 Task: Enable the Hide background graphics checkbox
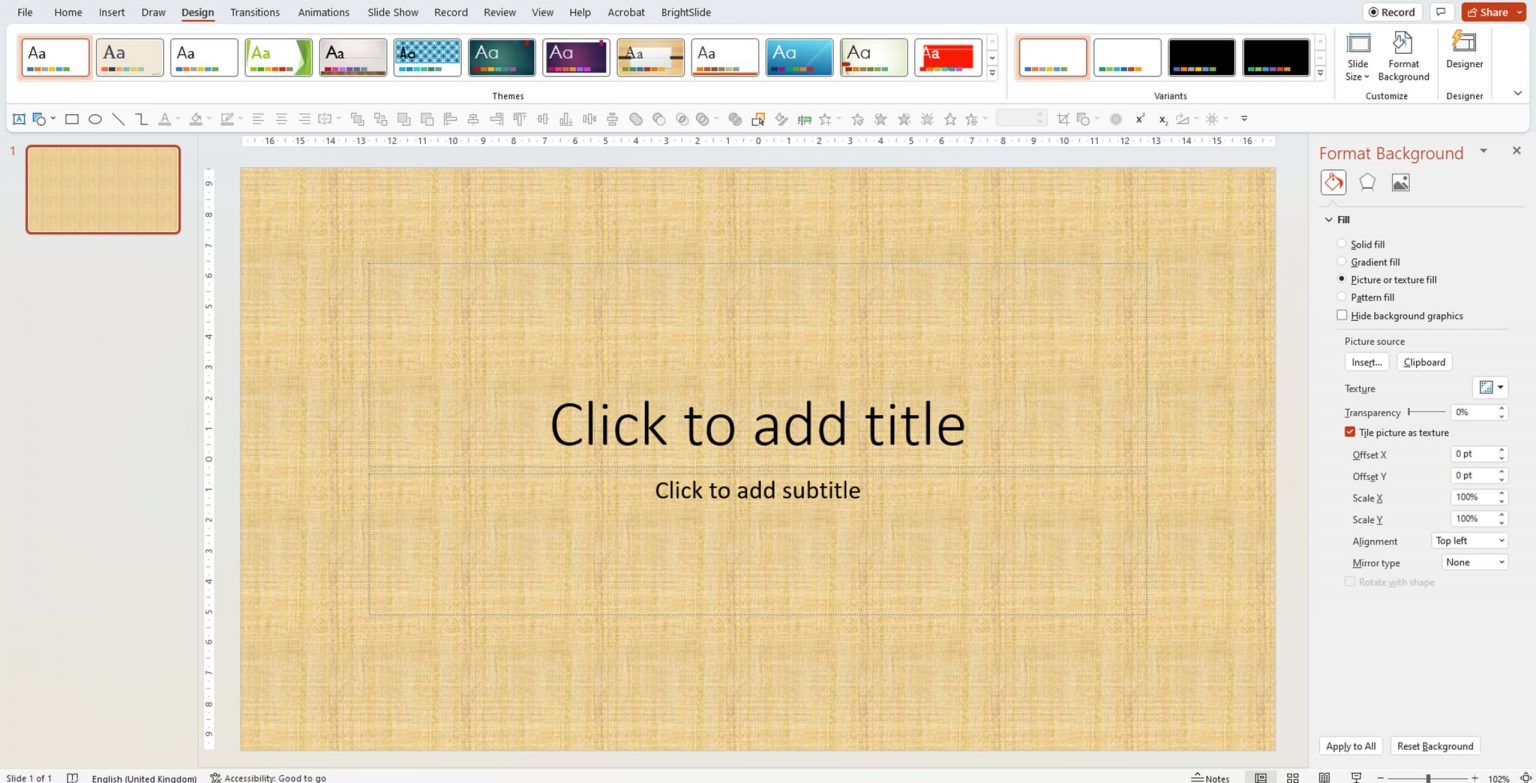point(1342,315)
